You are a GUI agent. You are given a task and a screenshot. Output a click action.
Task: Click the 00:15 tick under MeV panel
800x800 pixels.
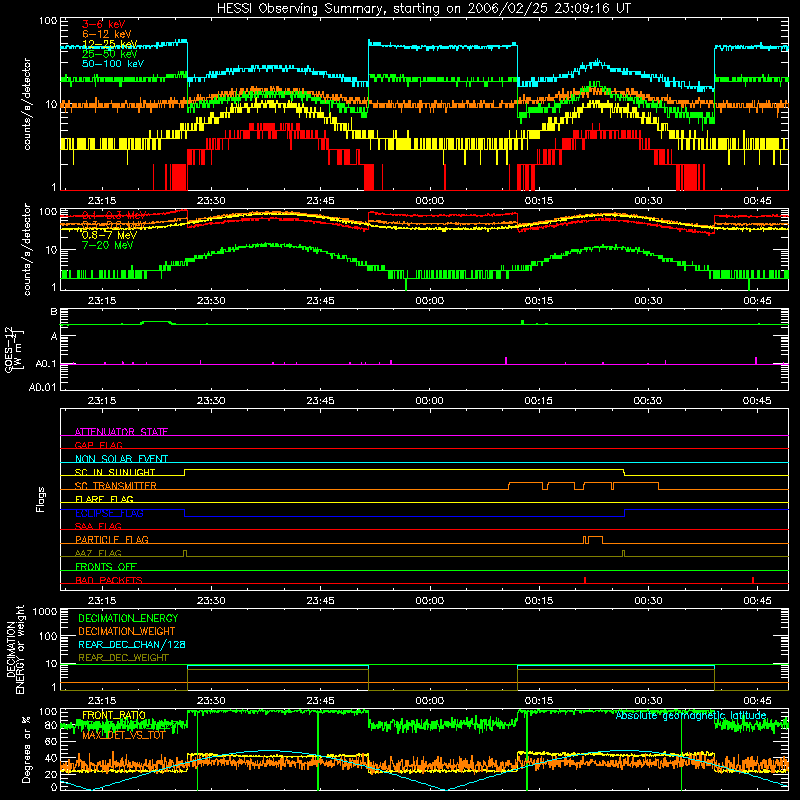pos(539,301)
